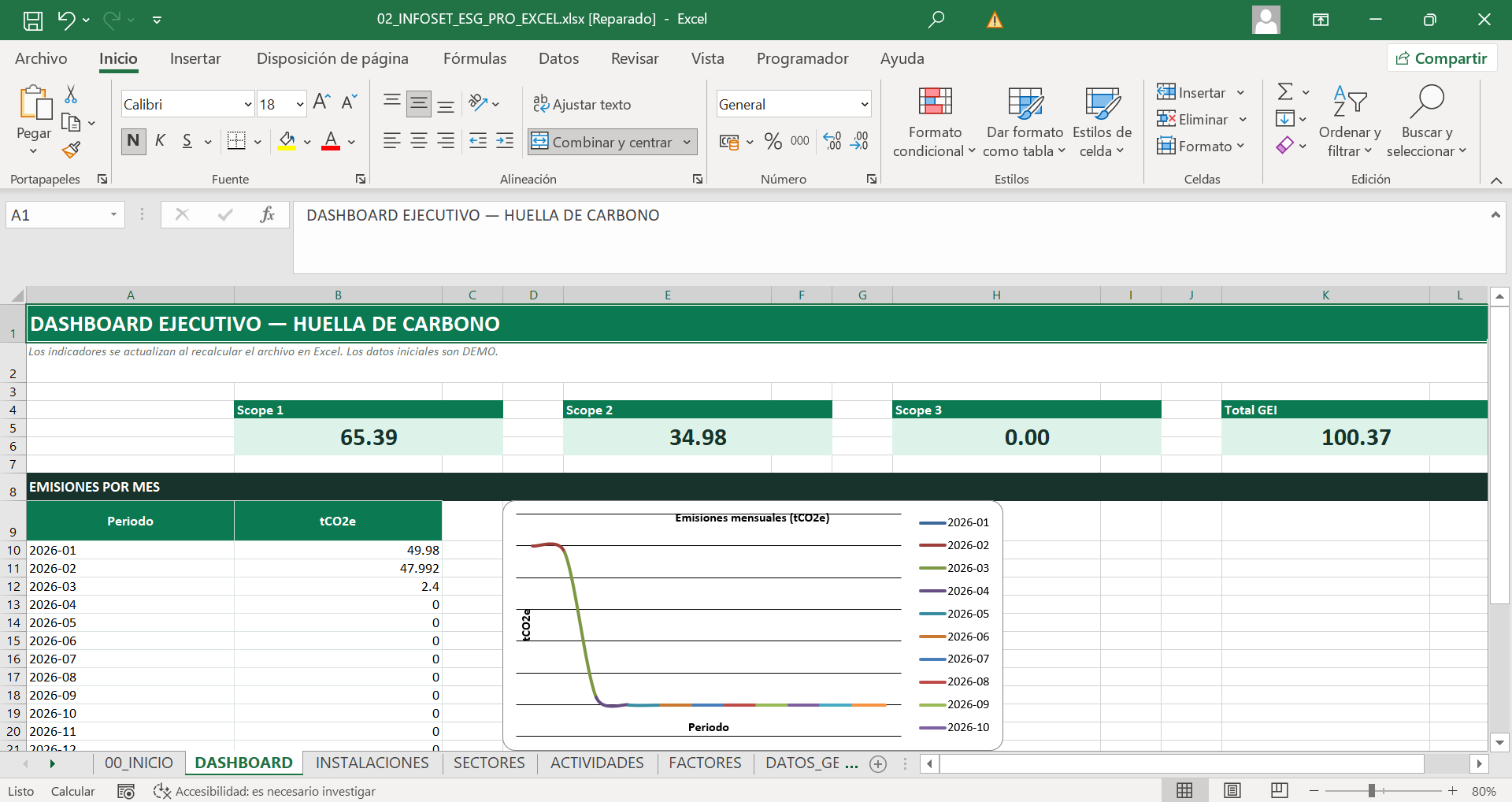Open the Search magnifier in title bar
Screen dimensions: 1512x802
click(x=936, y=19)
